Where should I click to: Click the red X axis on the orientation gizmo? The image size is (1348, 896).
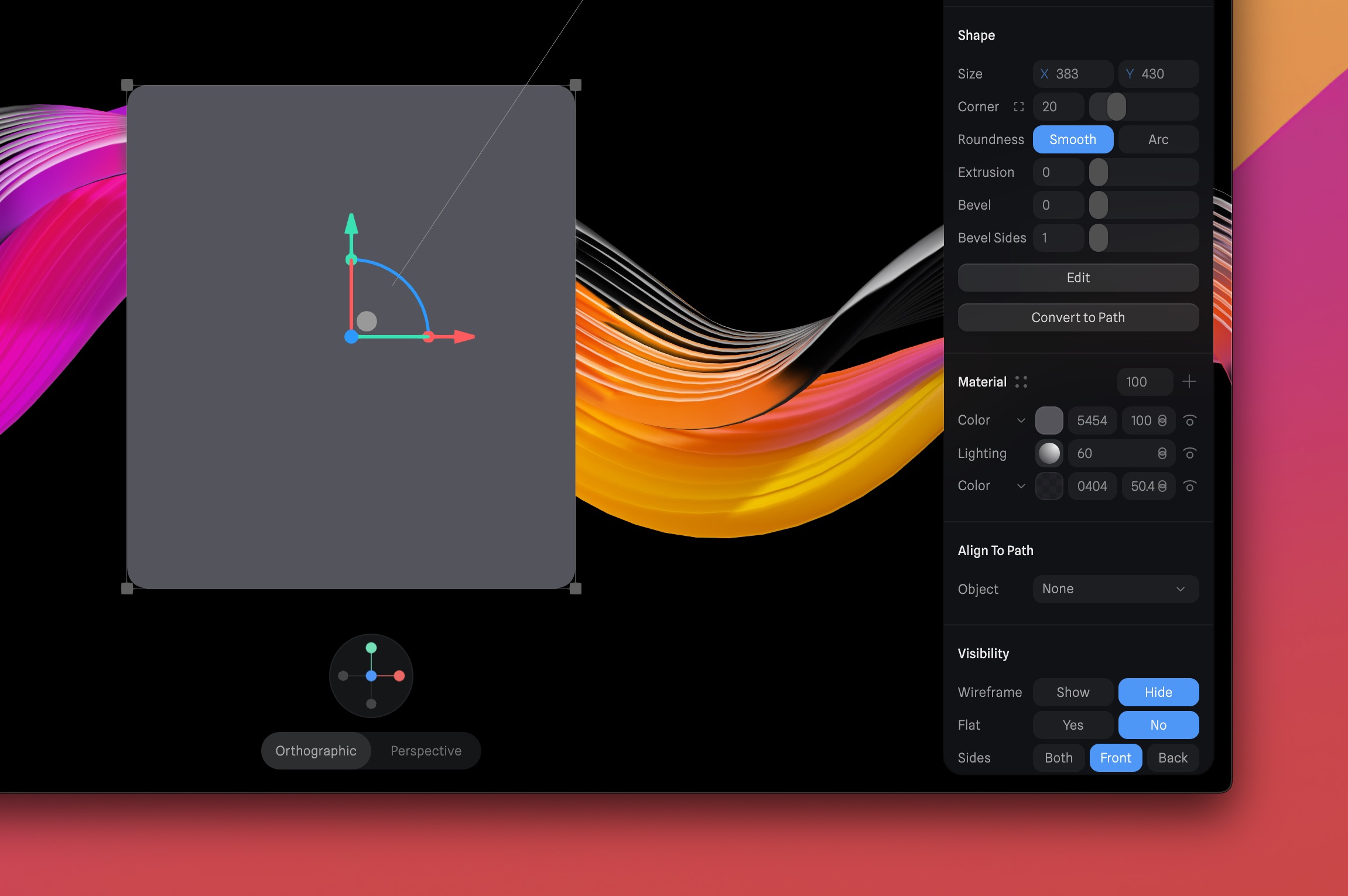click(401, 676)
